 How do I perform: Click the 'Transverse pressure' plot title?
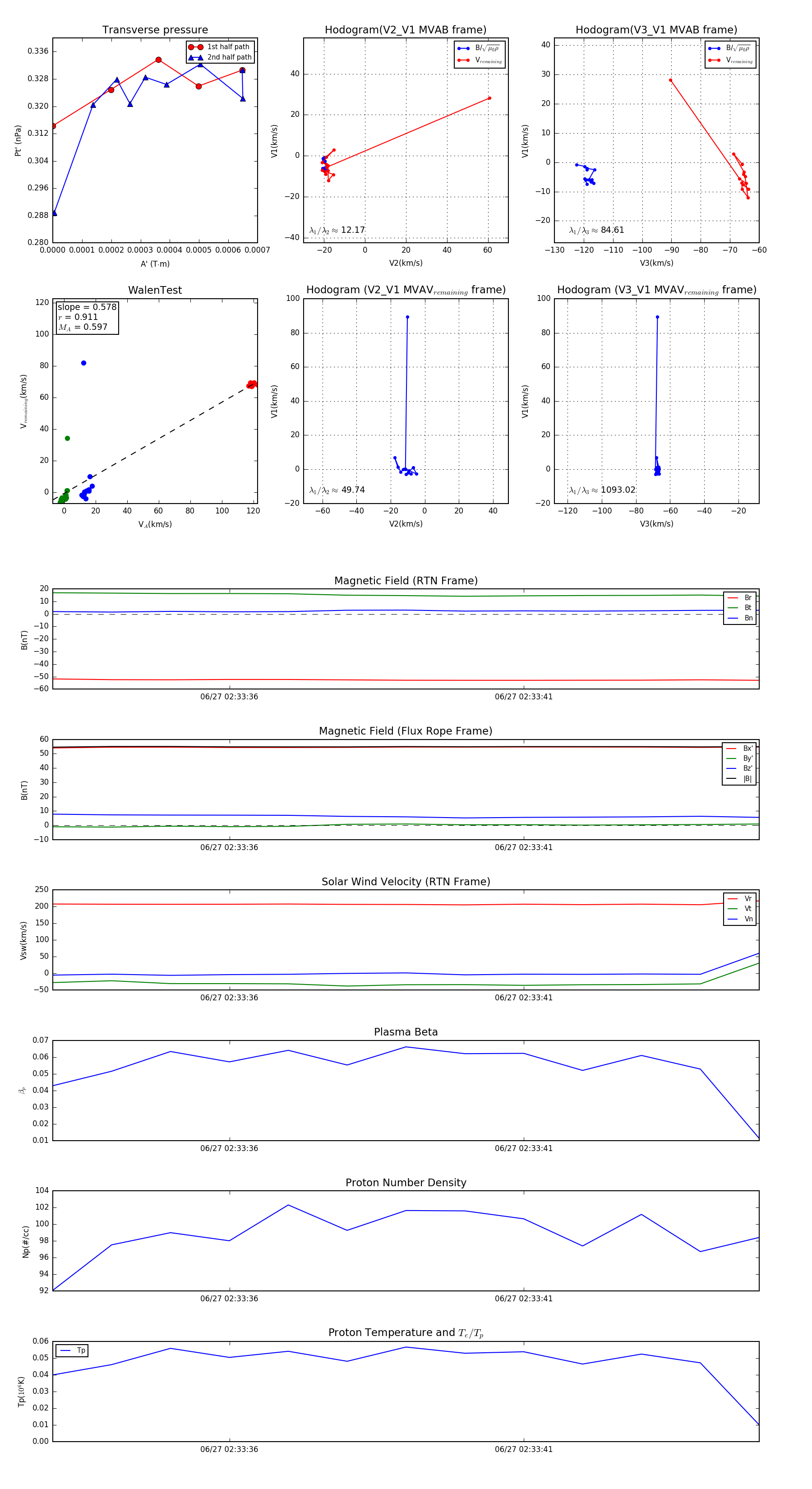155,30
